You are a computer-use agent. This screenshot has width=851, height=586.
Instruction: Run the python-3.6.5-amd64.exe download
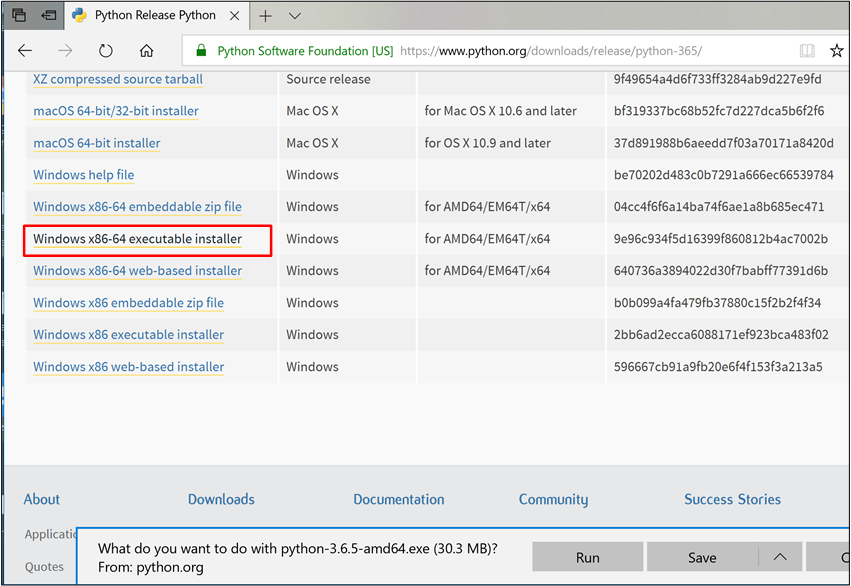tap(587, 557)
